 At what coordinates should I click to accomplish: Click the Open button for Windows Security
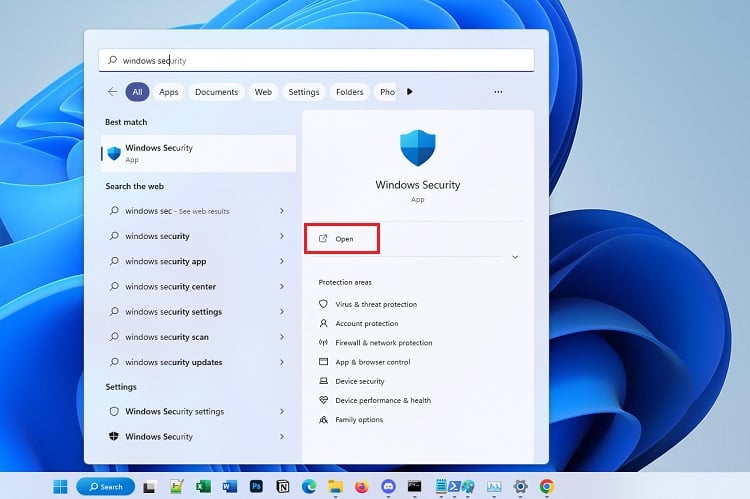click(342, 239)
